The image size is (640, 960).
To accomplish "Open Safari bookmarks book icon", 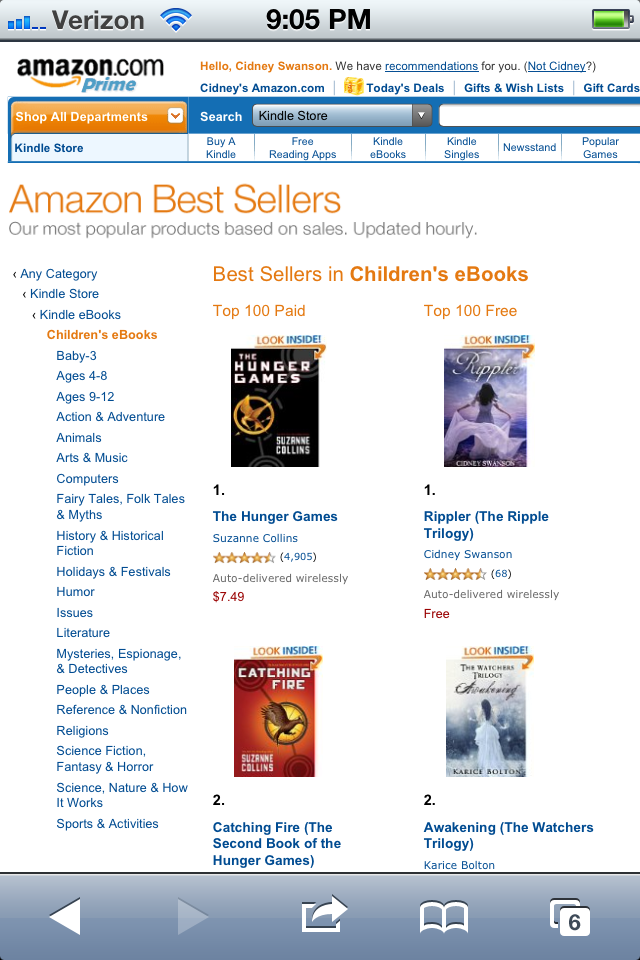I will (444, 916).
